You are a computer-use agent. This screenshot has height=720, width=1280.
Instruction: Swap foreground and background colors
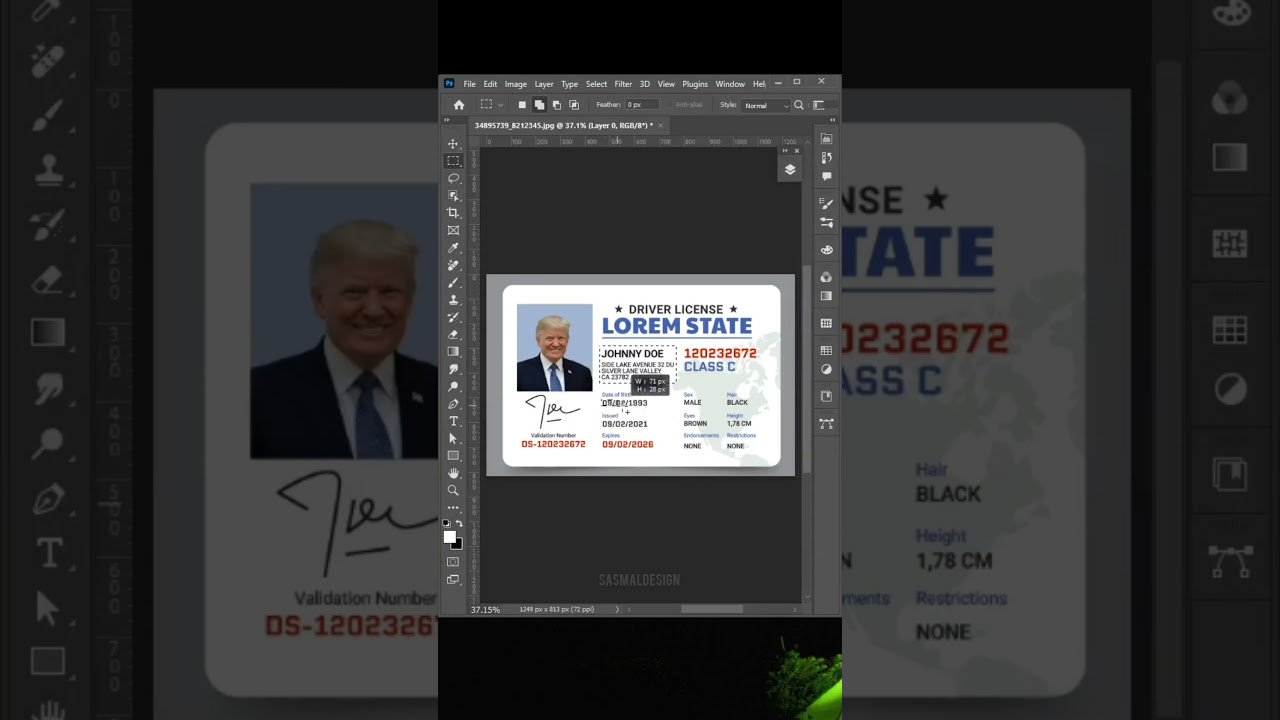(459, 523)
